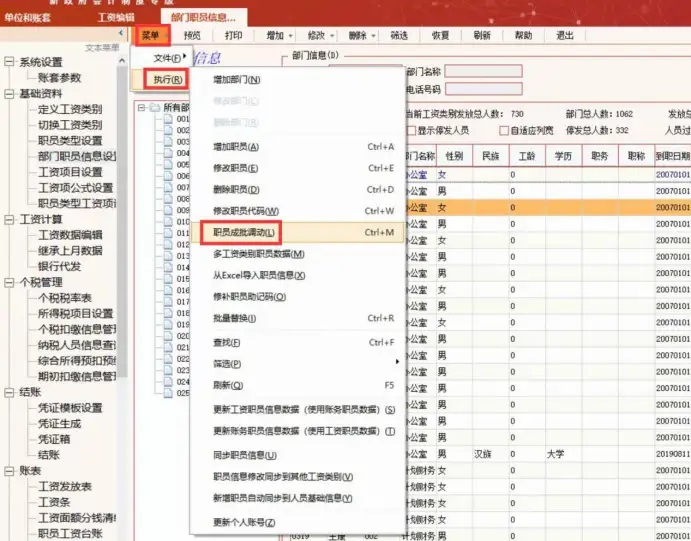Choose 增加部门(N) from the menu
This screenshot has height=541, width=691.
pyautogui.click(x=237, y=80)
